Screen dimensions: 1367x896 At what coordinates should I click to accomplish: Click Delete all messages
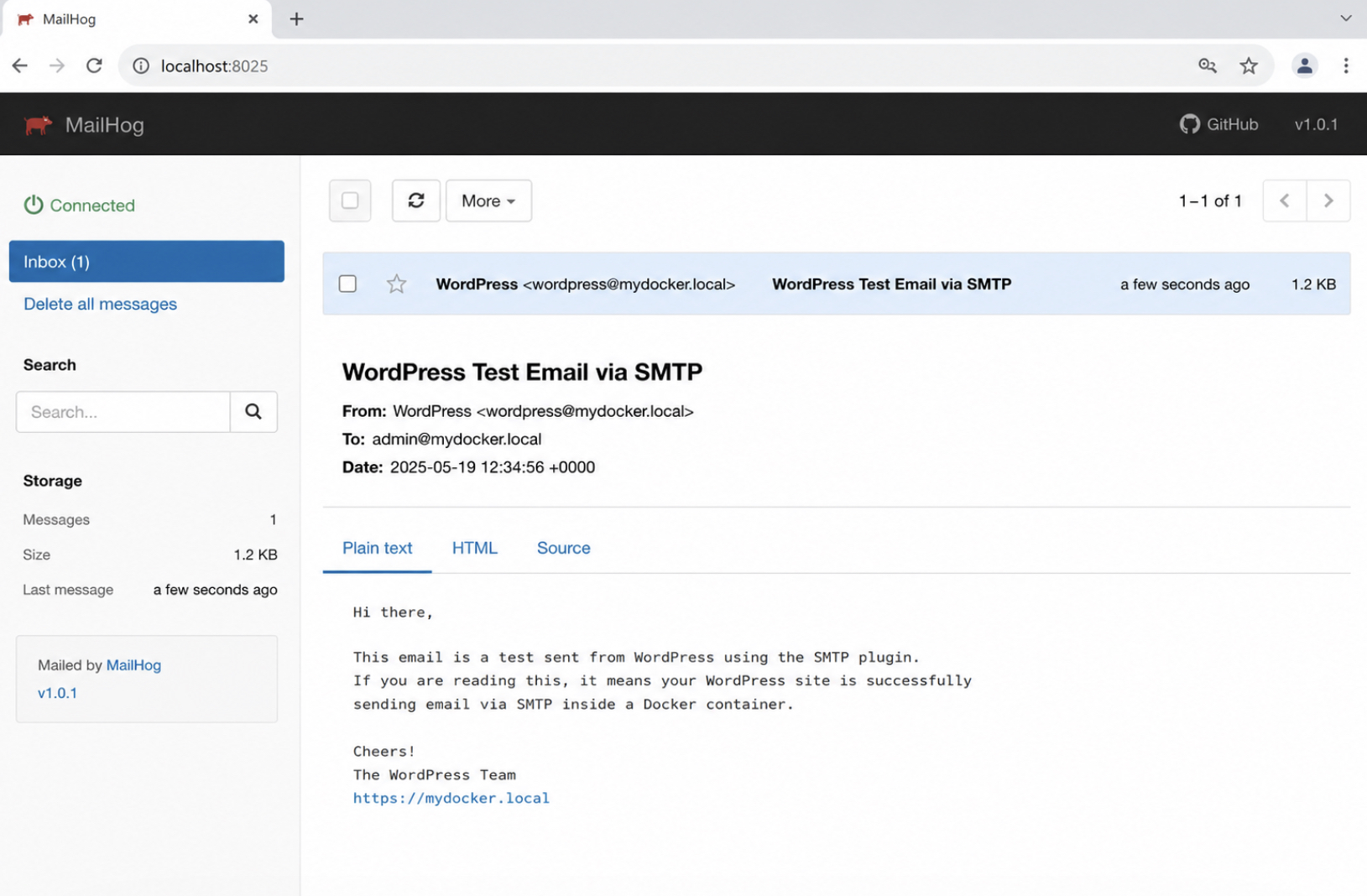click(101, 304)
